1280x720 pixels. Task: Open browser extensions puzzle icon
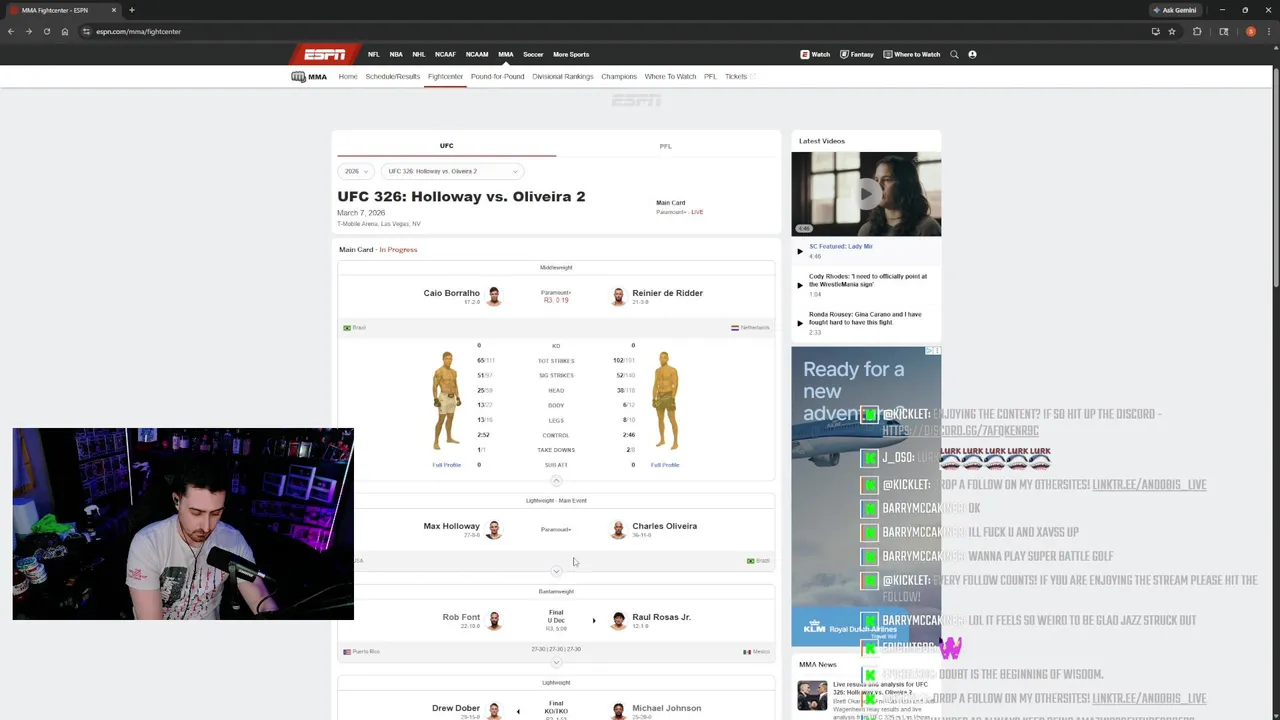(x=1197, y=31)
